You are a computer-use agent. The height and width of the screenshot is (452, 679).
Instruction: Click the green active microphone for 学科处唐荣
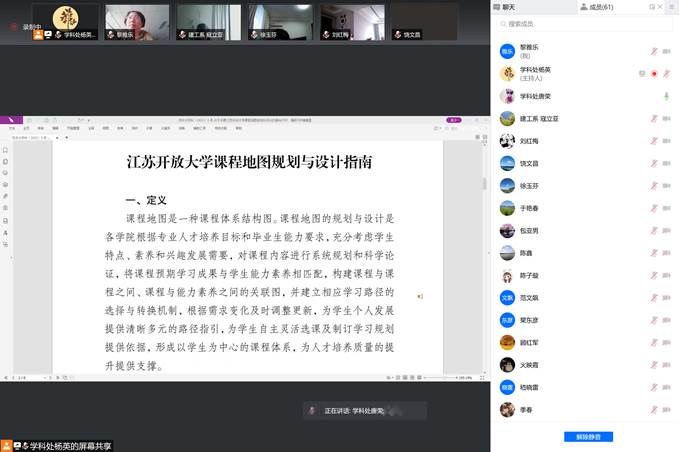(666, 96)
